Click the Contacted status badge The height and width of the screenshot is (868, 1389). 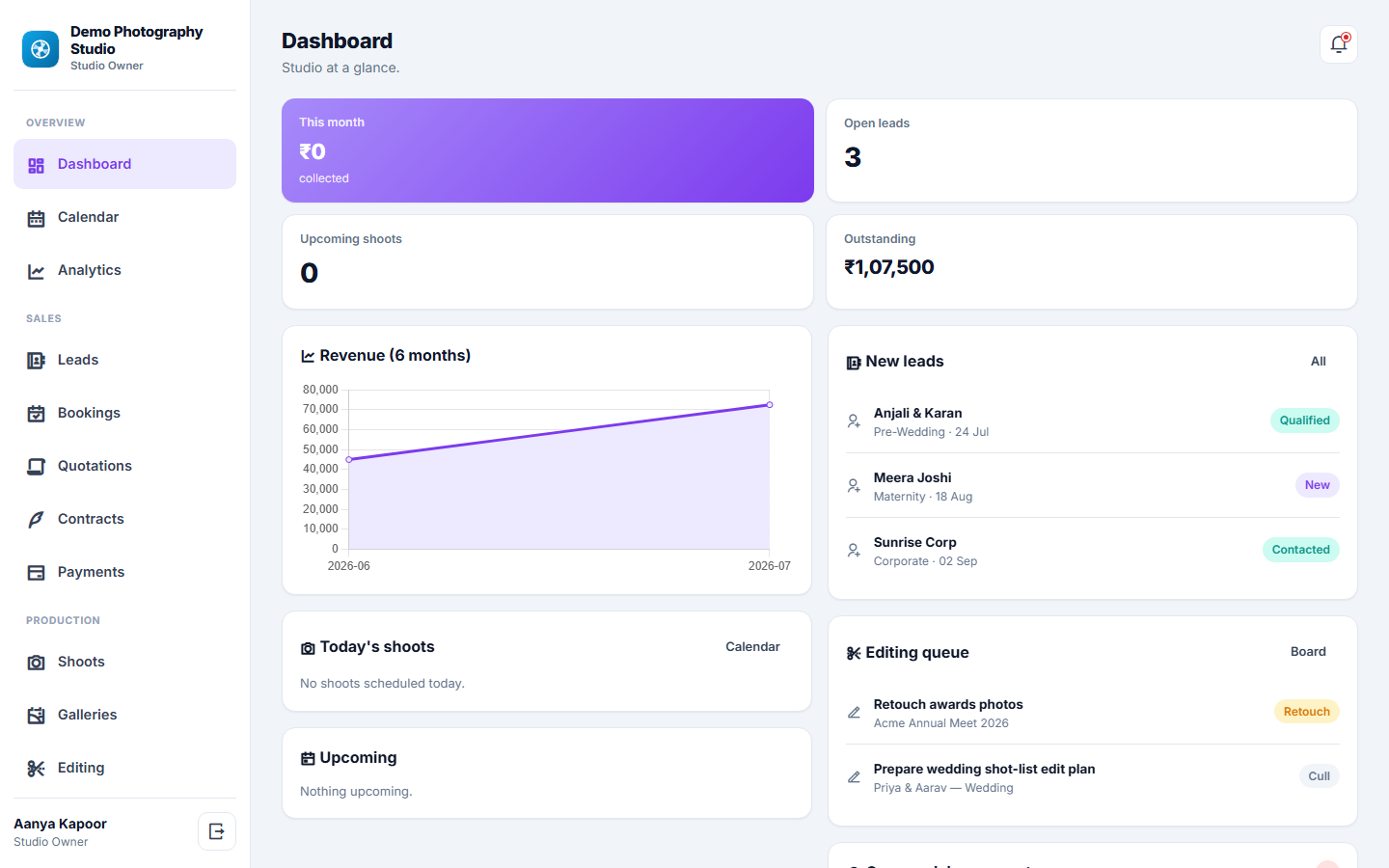[1301, 550]
